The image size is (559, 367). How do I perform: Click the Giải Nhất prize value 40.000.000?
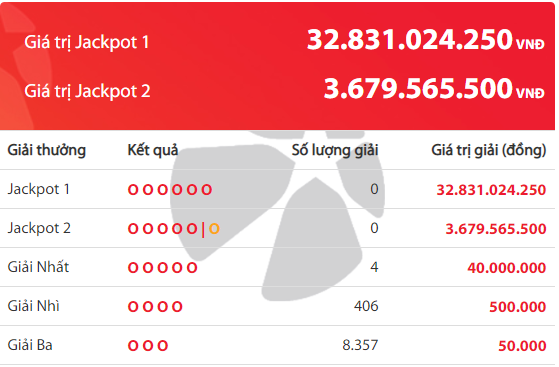coord(507,268)
